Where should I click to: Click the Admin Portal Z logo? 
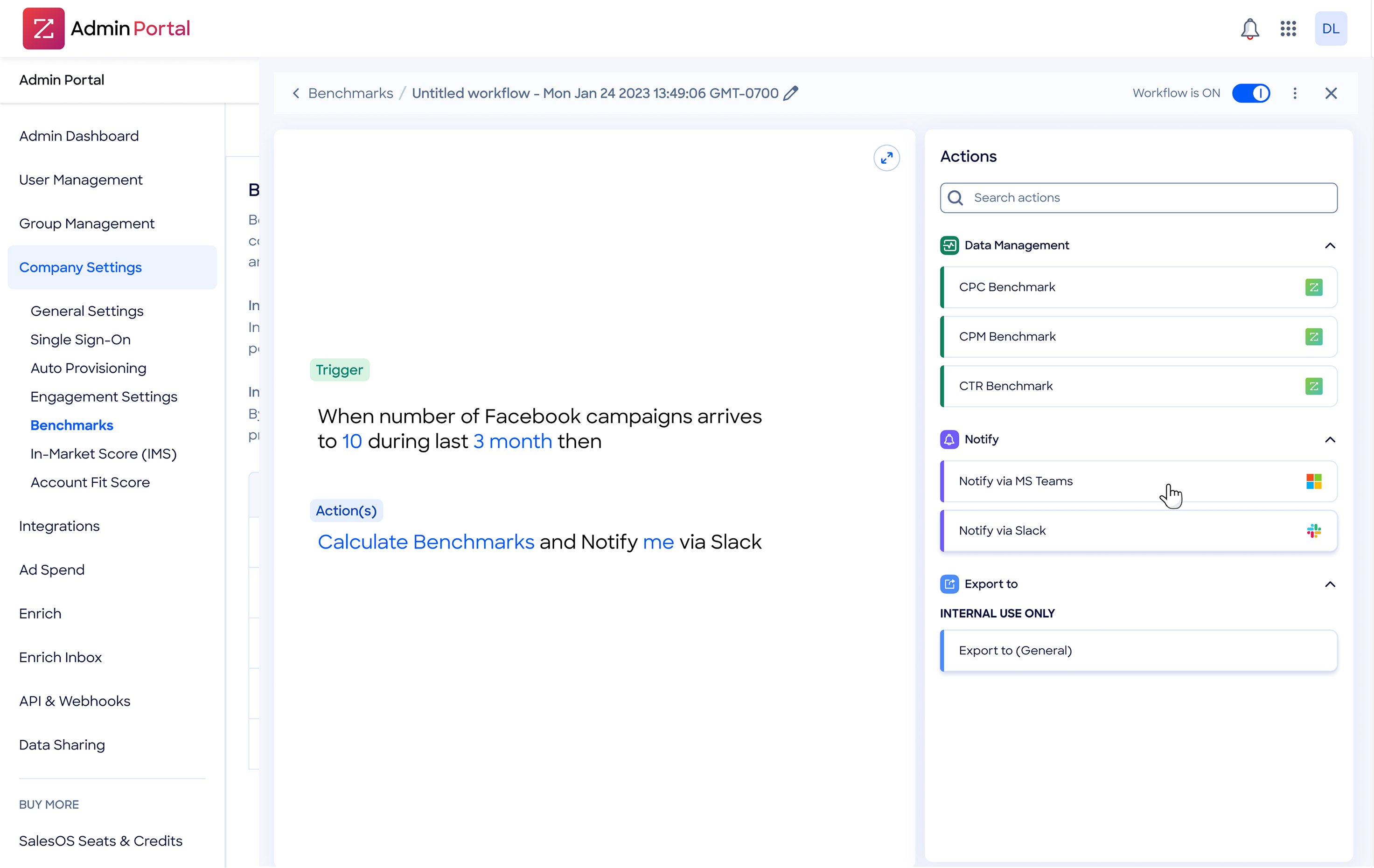(43, 28)
